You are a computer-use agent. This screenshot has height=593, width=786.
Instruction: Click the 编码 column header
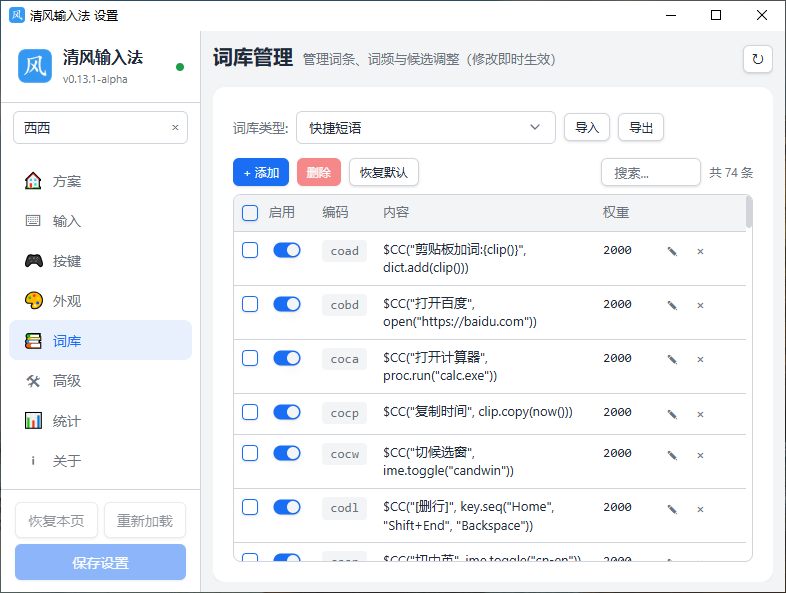[x=335, y=213]
